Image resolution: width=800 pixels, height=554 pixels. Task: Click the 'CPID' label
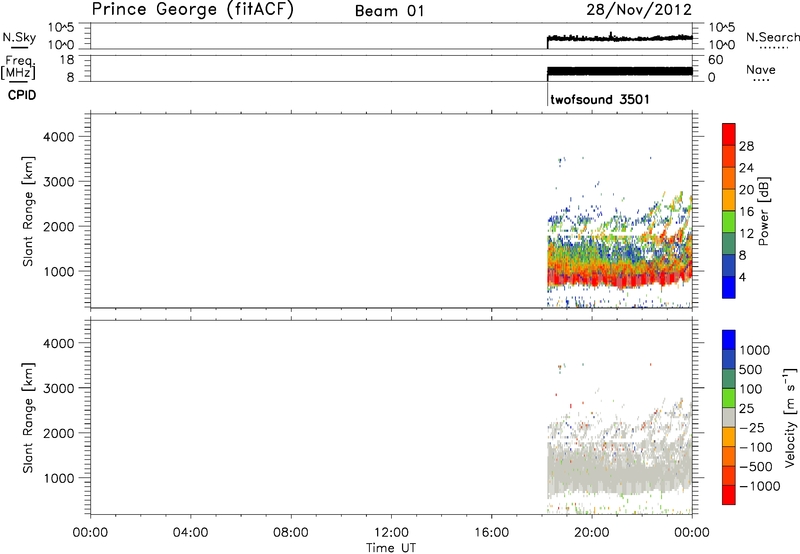coord(22,95)
